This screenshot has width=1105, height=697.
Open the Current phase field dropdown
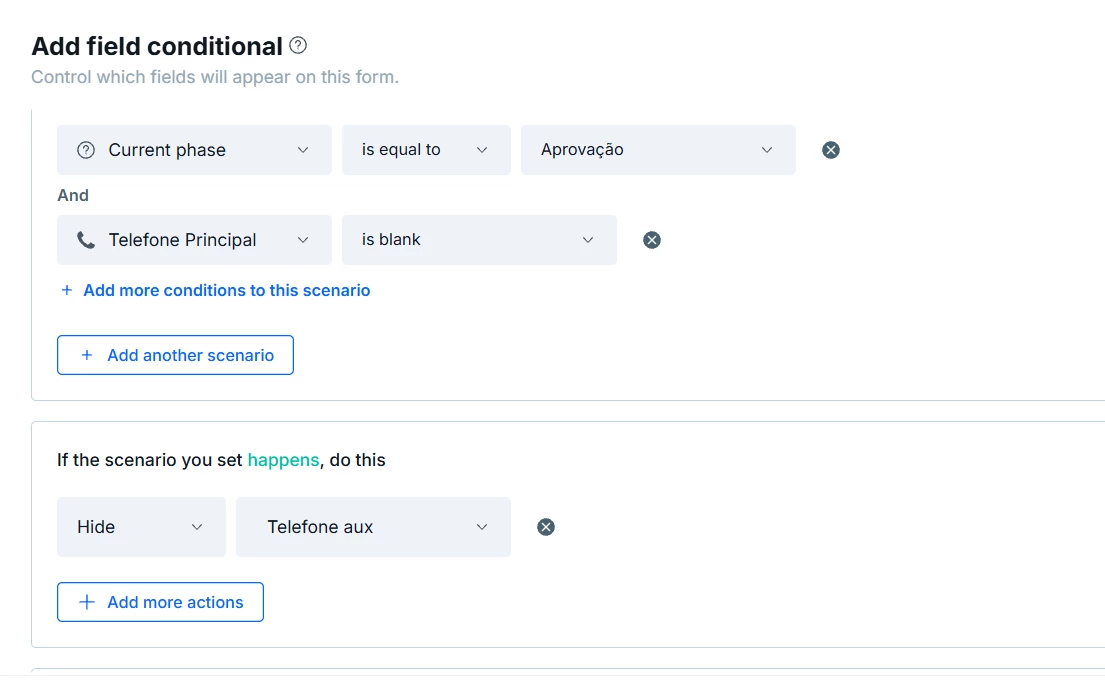(x=194, y=150)
